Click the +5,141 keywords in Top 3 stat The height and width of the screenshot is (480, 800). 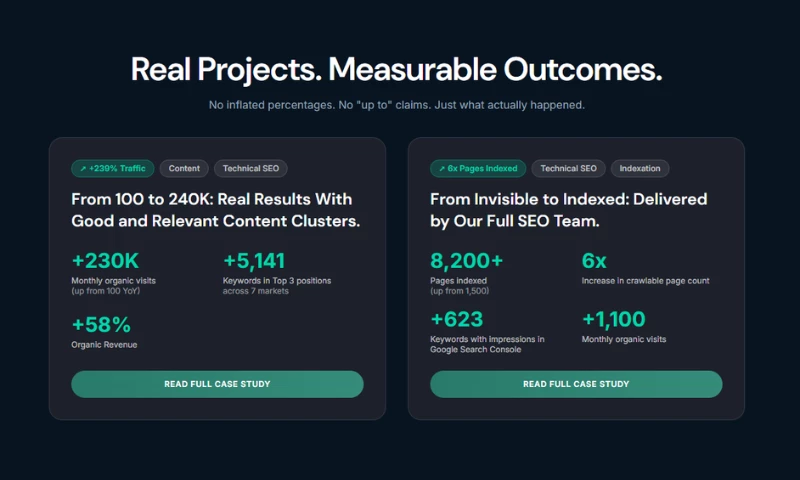[255, 261]
